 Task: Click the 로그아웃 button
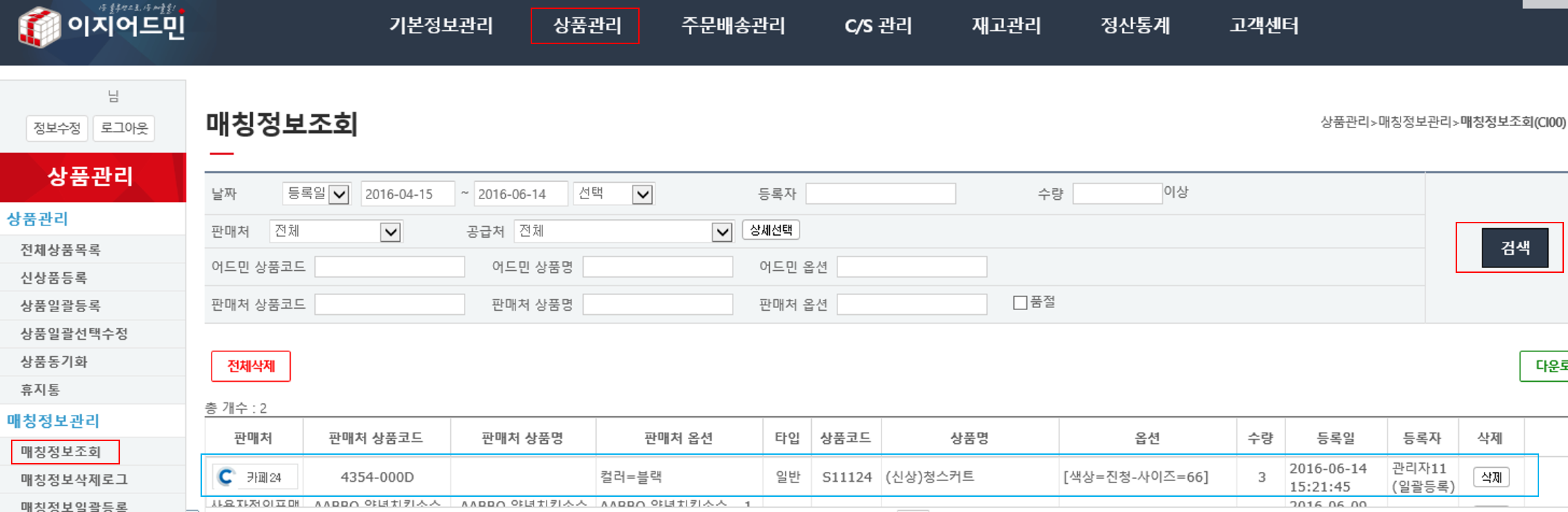tap(124, 128)
